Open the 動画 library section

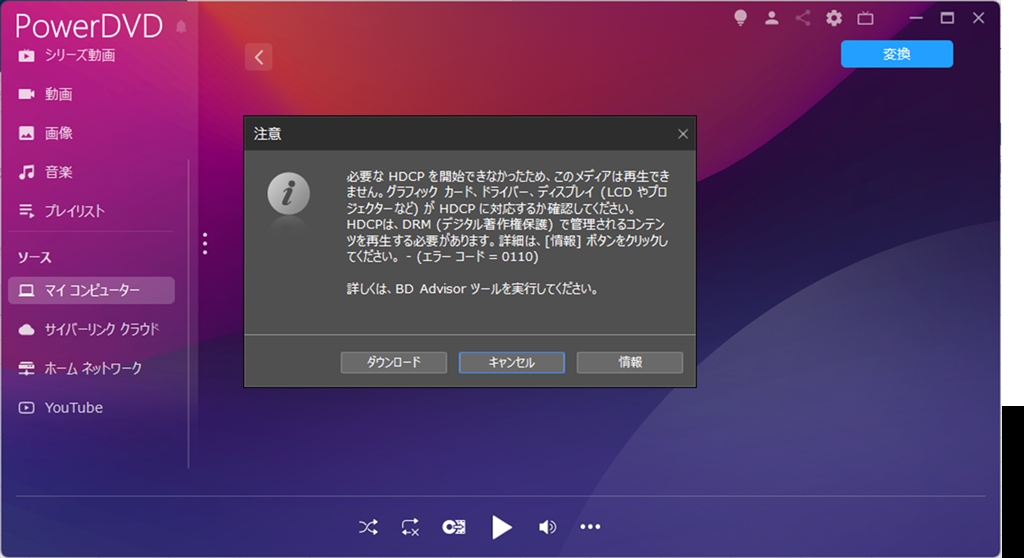click(x=59, y=94)
